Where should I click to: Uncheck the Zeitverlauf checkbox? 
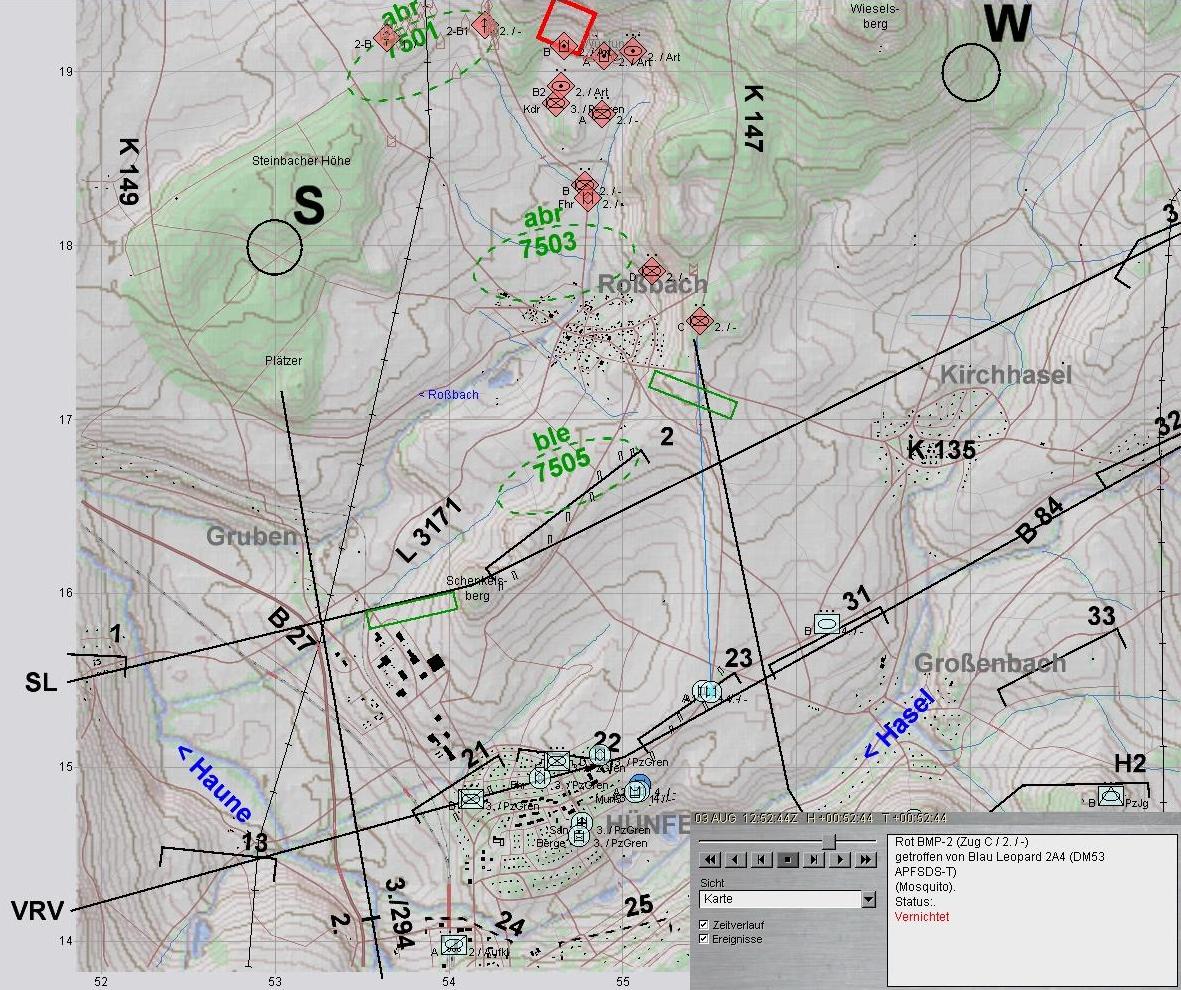[x=705, y=925]
